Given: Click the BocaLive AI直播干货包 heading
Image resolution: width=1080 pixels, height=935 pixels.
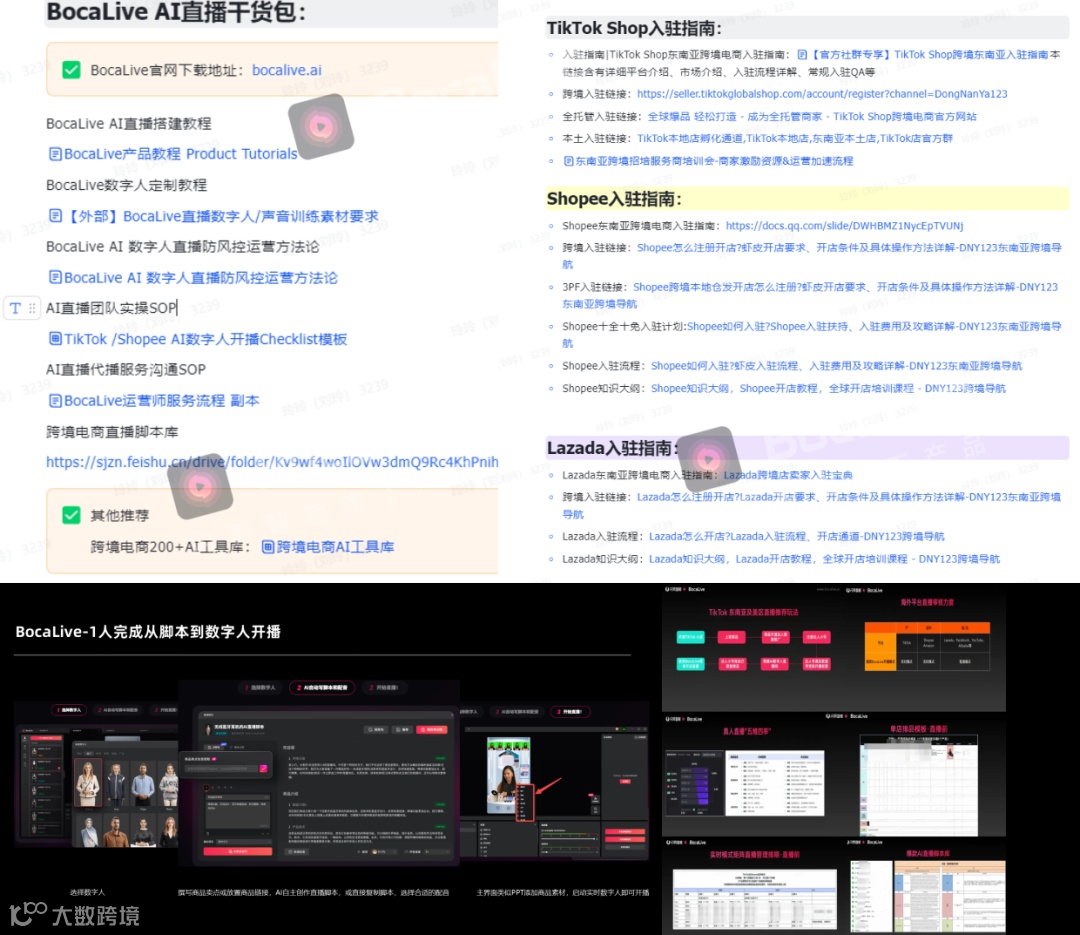Looking at the screenshot, I should click(176, 12).
